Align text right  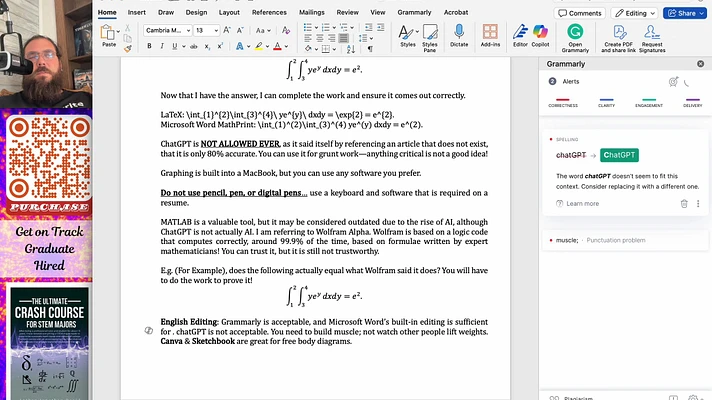(331, 38)
